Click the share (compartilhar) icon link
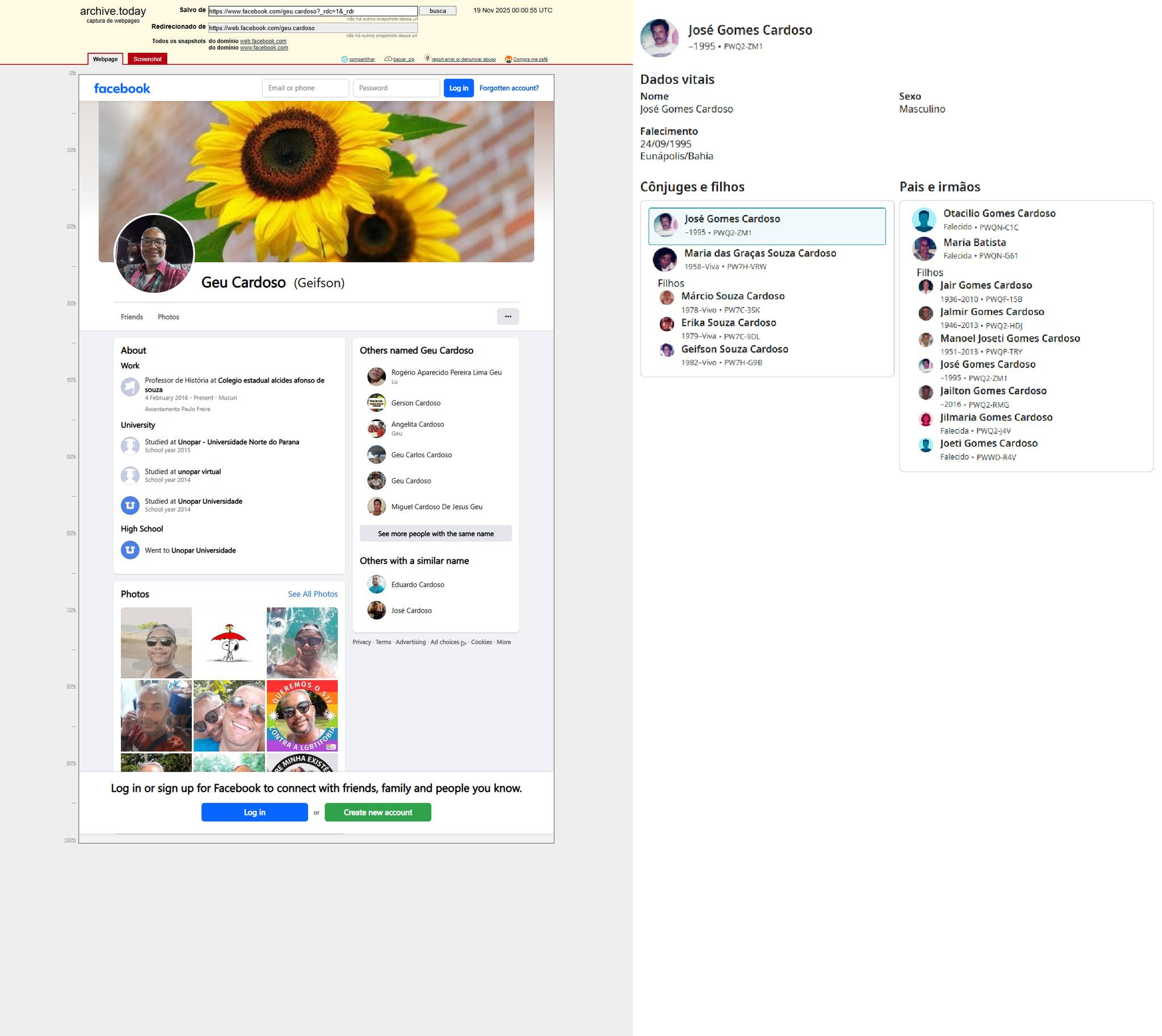1162x1036 pixels. 344,59
